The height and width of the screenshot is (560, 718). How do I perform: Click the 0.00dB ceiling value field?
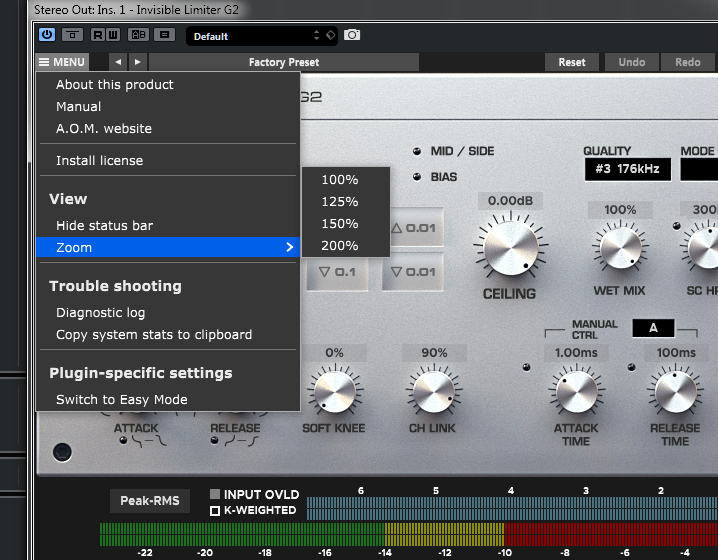coord(510,201)
